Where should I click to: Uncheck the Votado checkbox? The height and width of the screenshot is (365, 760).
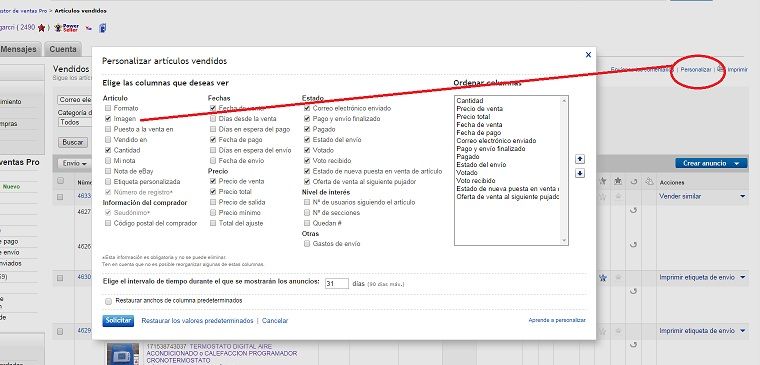click(x=307, y=150)
